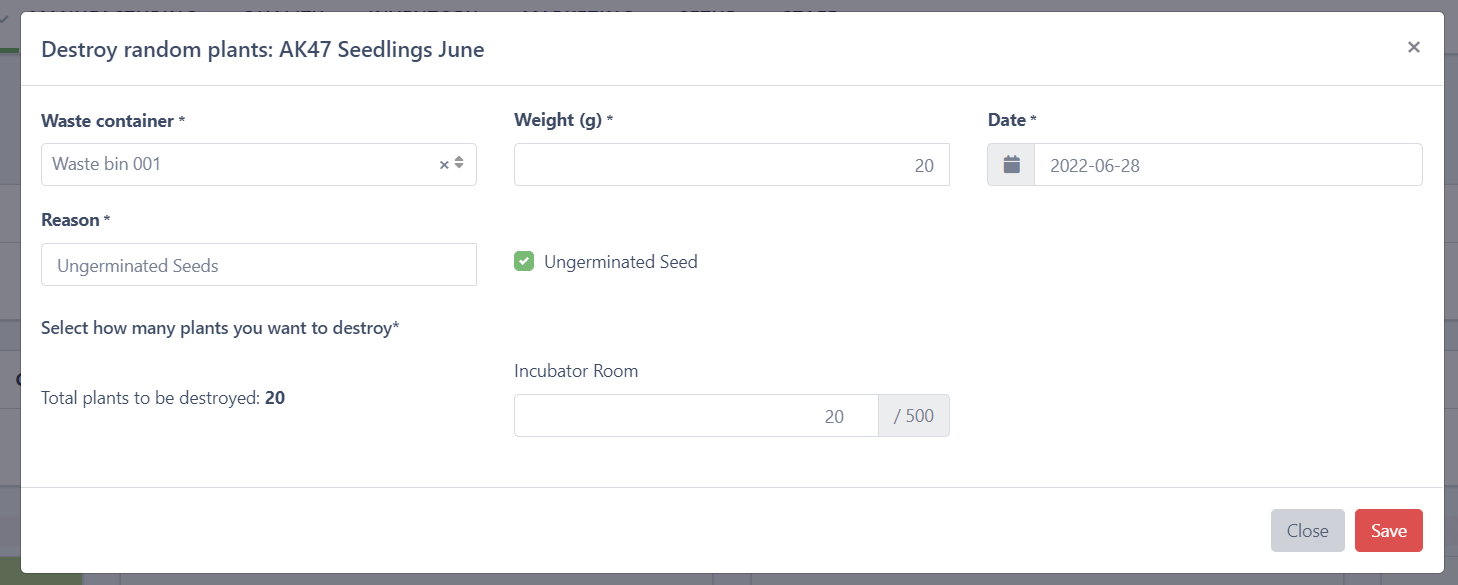Click the "Waste container" field label
This screenshot has height=585, width=1458.
(107, 121)
